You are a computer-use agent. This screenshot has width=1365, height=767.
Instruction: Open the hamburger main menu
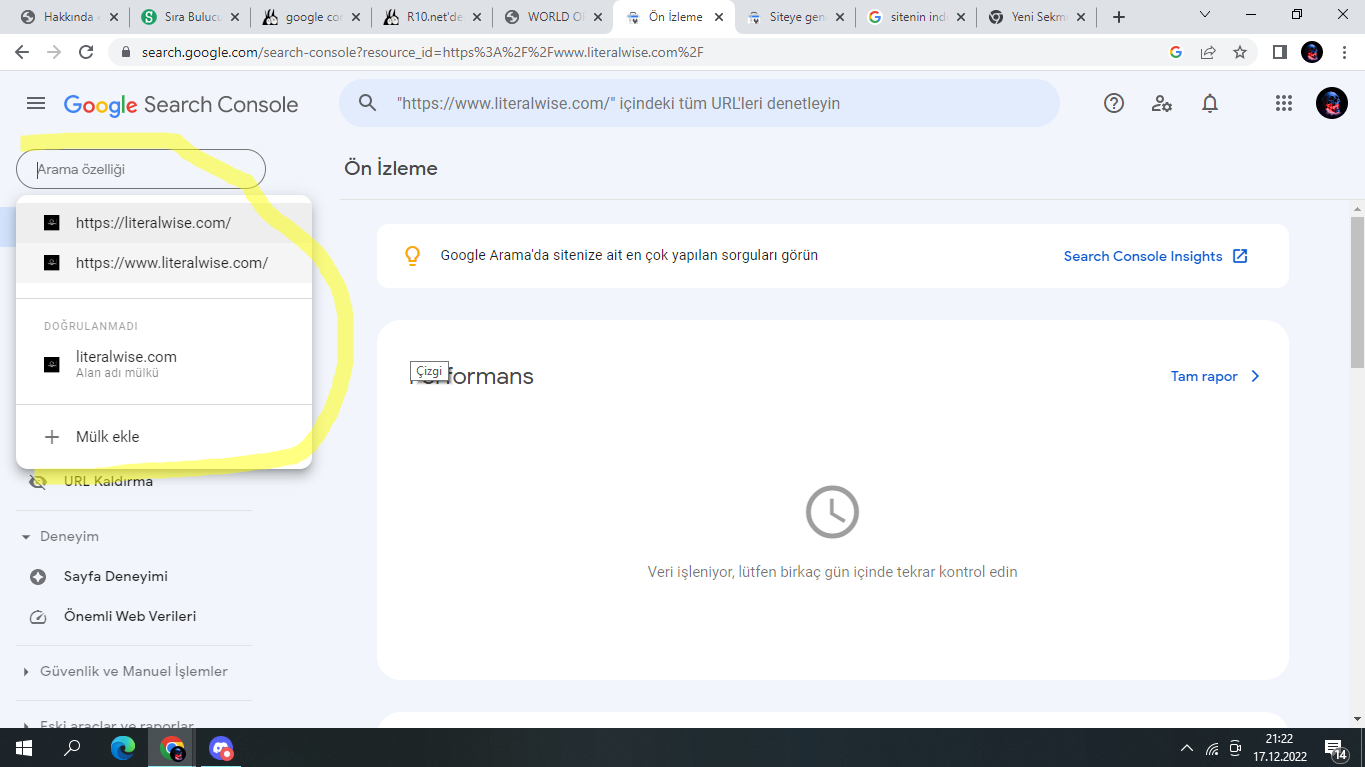point(36,103)
